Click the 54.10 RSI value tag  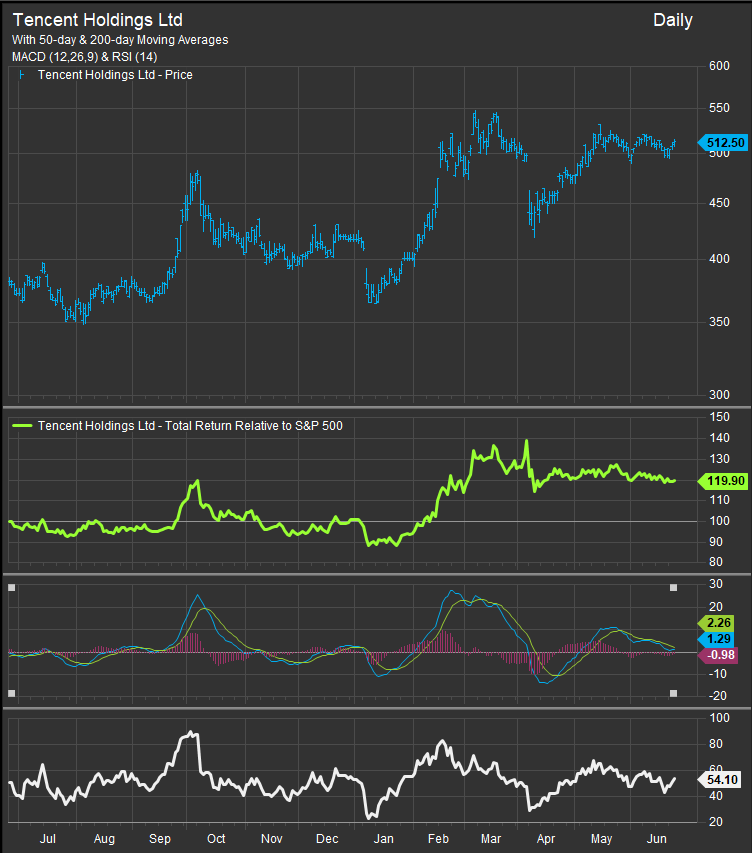click(x=719, y=780)
